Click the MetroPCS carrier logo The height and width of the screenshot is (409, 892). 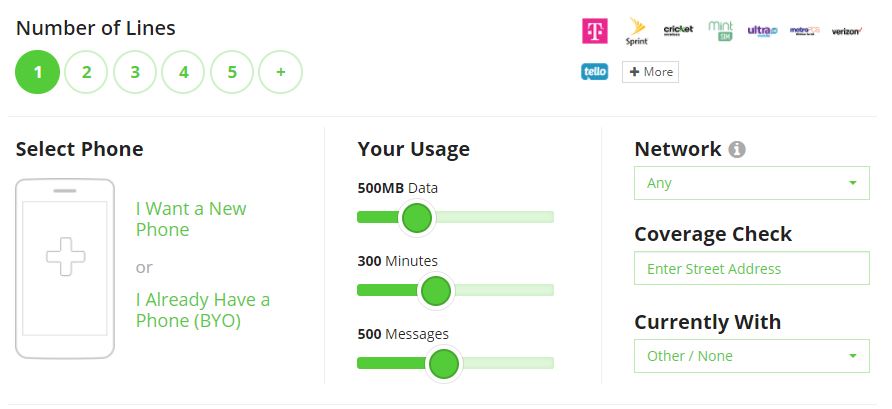pyautogui.click(x=805, y=31)
